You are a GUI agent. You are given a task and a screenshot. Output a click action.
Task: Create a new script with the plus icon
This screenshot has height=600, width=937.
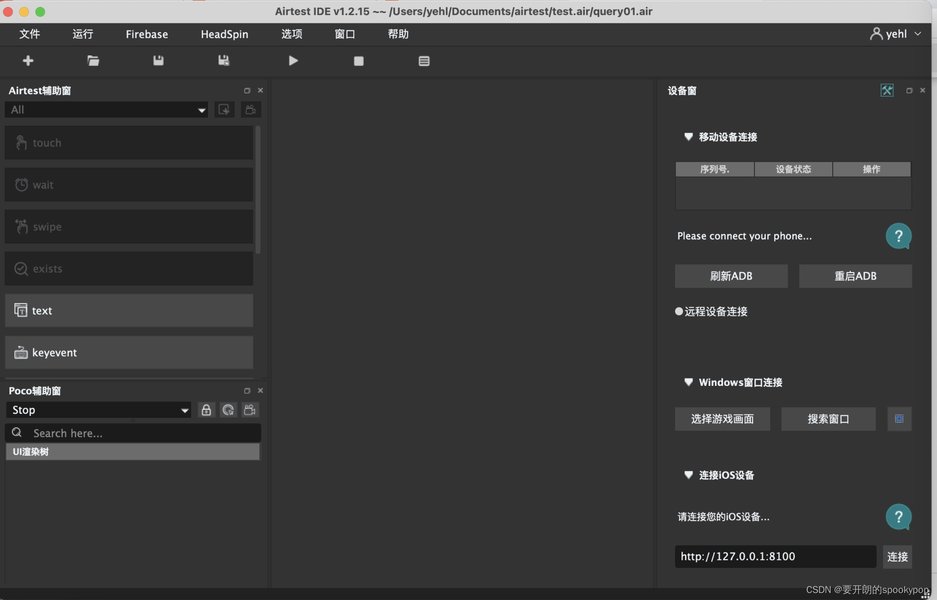pyautogui.click(x=28, y=60)
